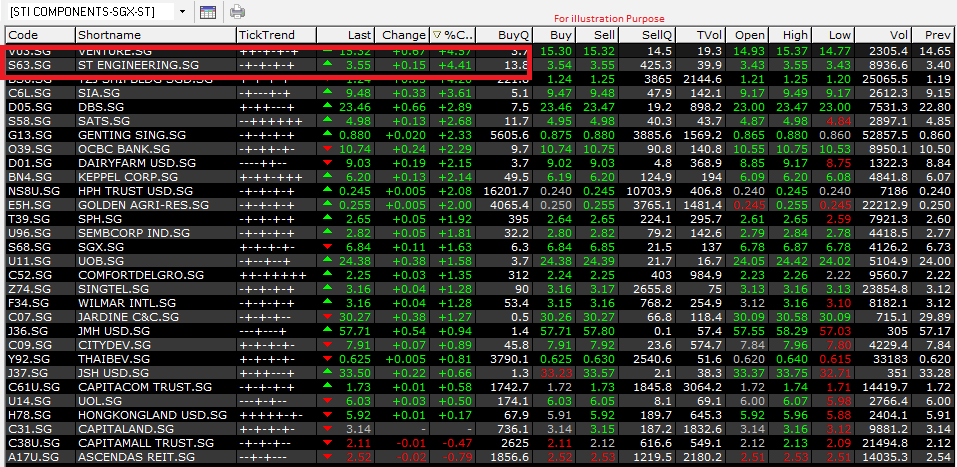Viewport: 957px width, 467px height.
Task: Click the down arrow in CAPITAMALL TRUST.SG row
Action: coord(327,443)
